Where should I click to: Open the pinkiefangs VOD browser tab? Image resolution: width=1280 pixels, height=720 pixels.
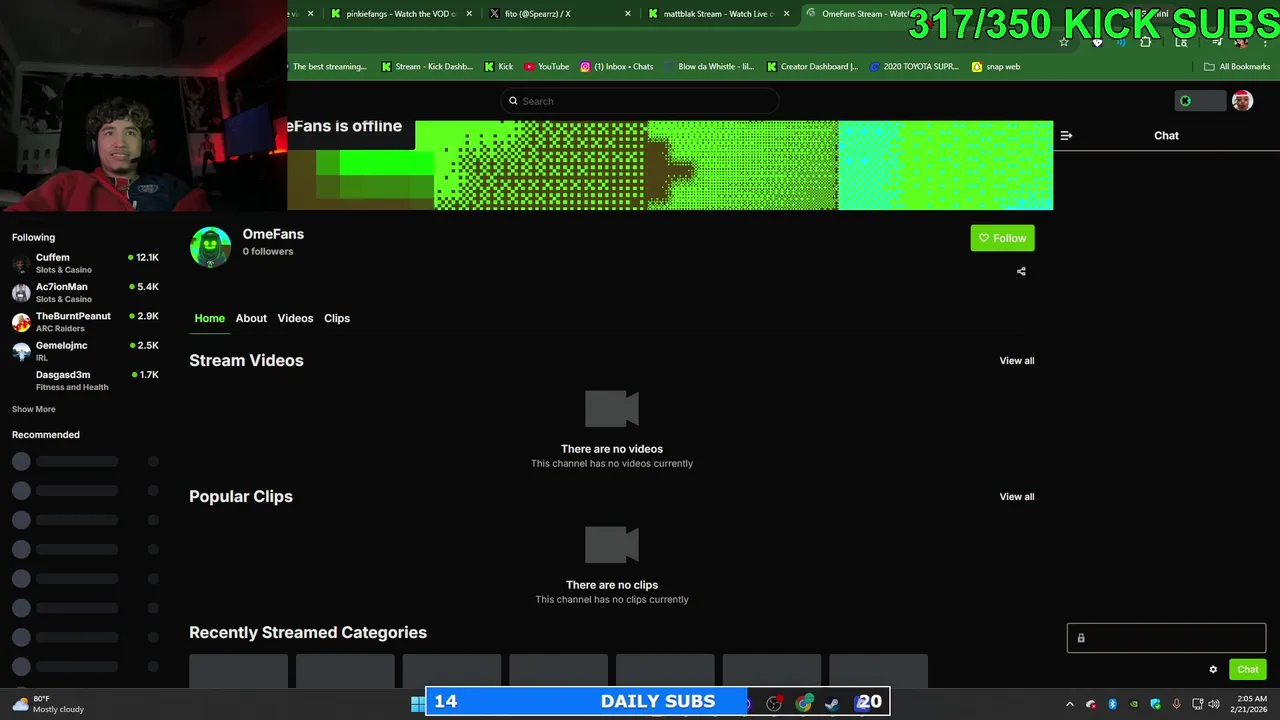pyautogui.click(x=393, y=14)
